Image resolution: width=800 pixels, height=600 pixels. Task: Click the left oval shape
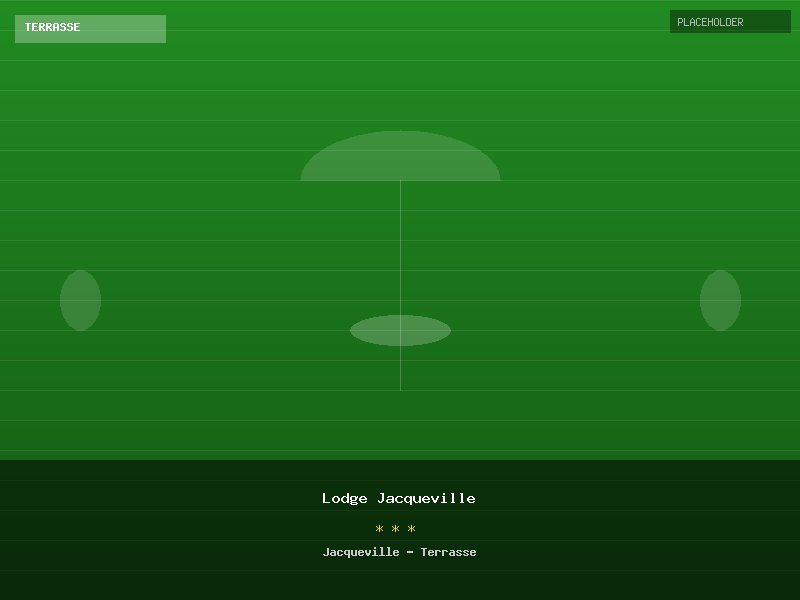point(80,300)
